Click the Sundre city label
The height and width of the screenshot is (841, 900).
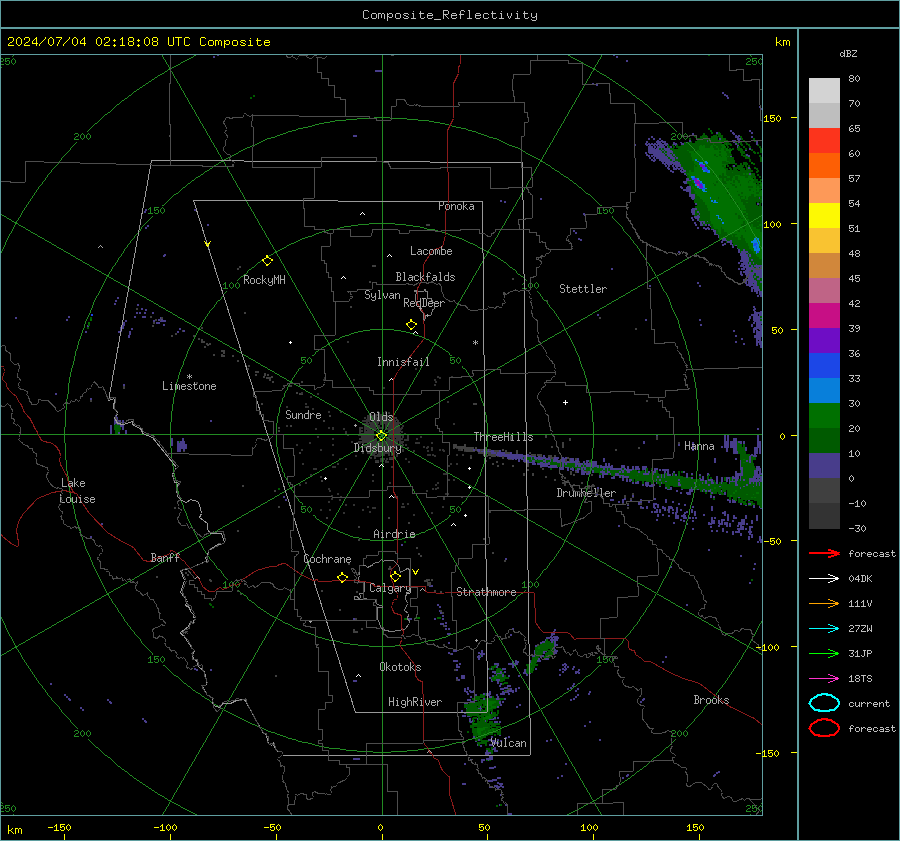pos(303,414)
